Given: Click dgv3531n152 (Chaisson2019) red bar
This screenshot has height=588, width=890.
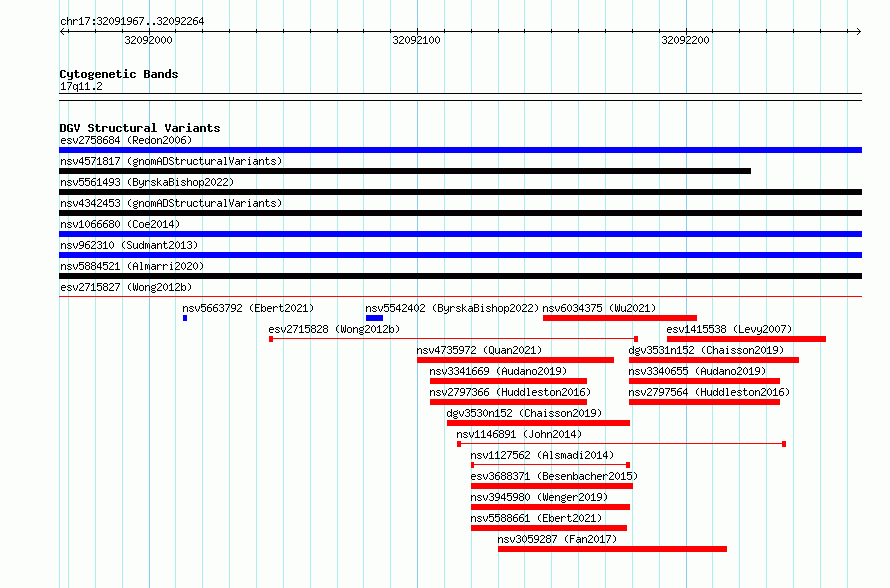Looking at the screenshot, I should 714,360.
